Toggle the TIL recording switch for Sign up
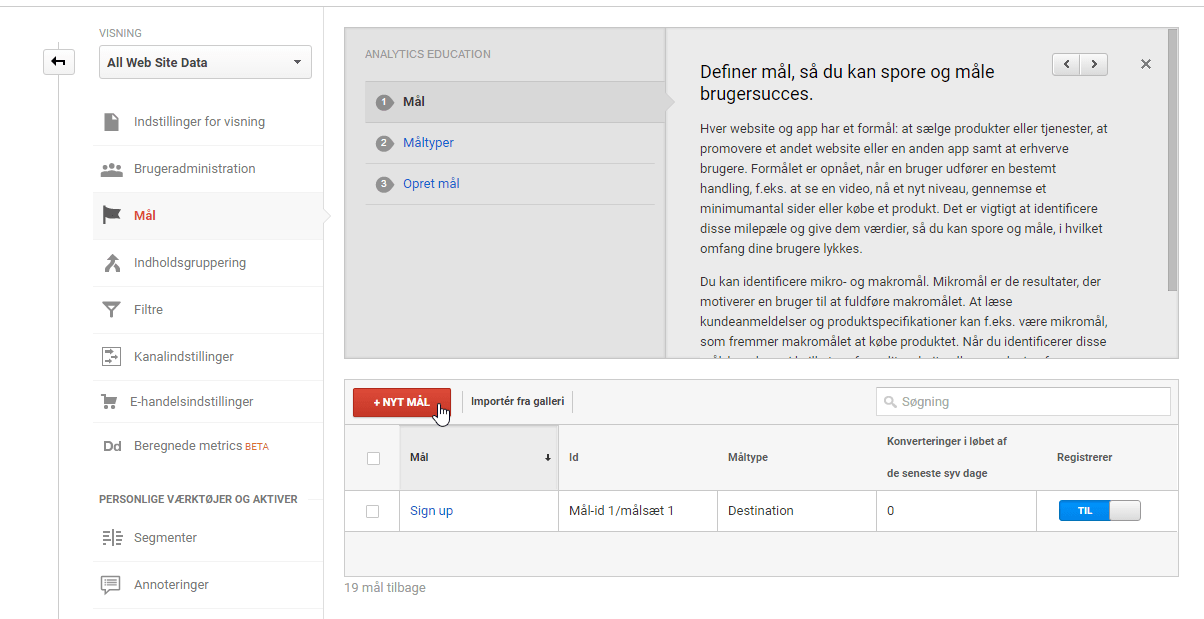The width and height of the screenshot is (1204, 619). [1099, 511]
